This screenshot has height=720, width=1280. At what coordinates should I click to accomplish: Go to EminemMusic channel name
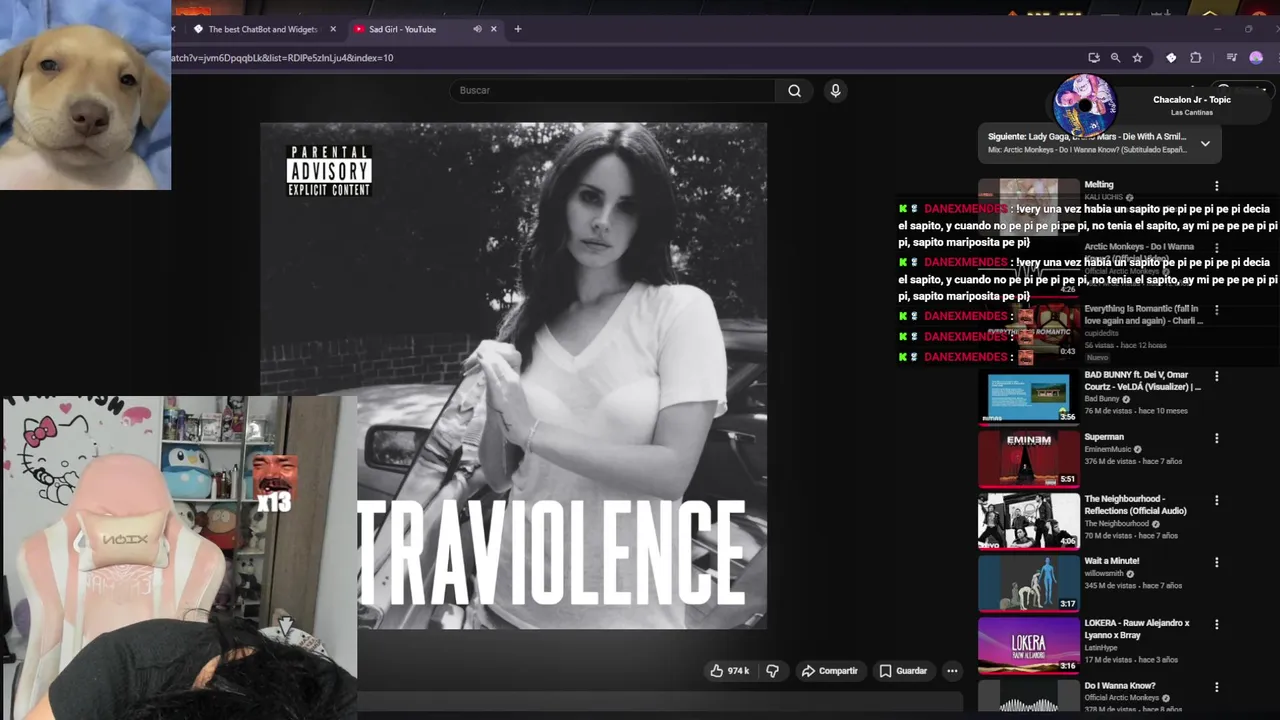coord(1108,449)
